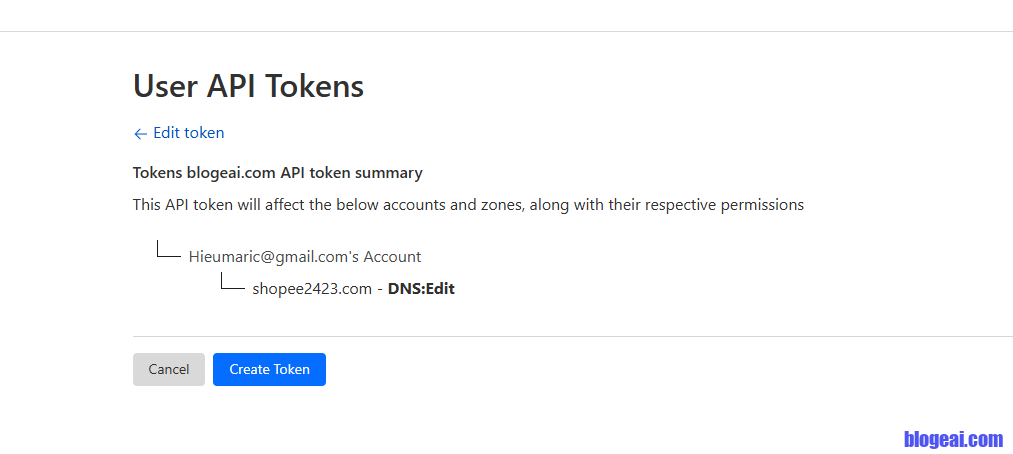The image size is (1013, 454).
Task: Click the bold DNS:Edit permission label
Action: point(421,289)
